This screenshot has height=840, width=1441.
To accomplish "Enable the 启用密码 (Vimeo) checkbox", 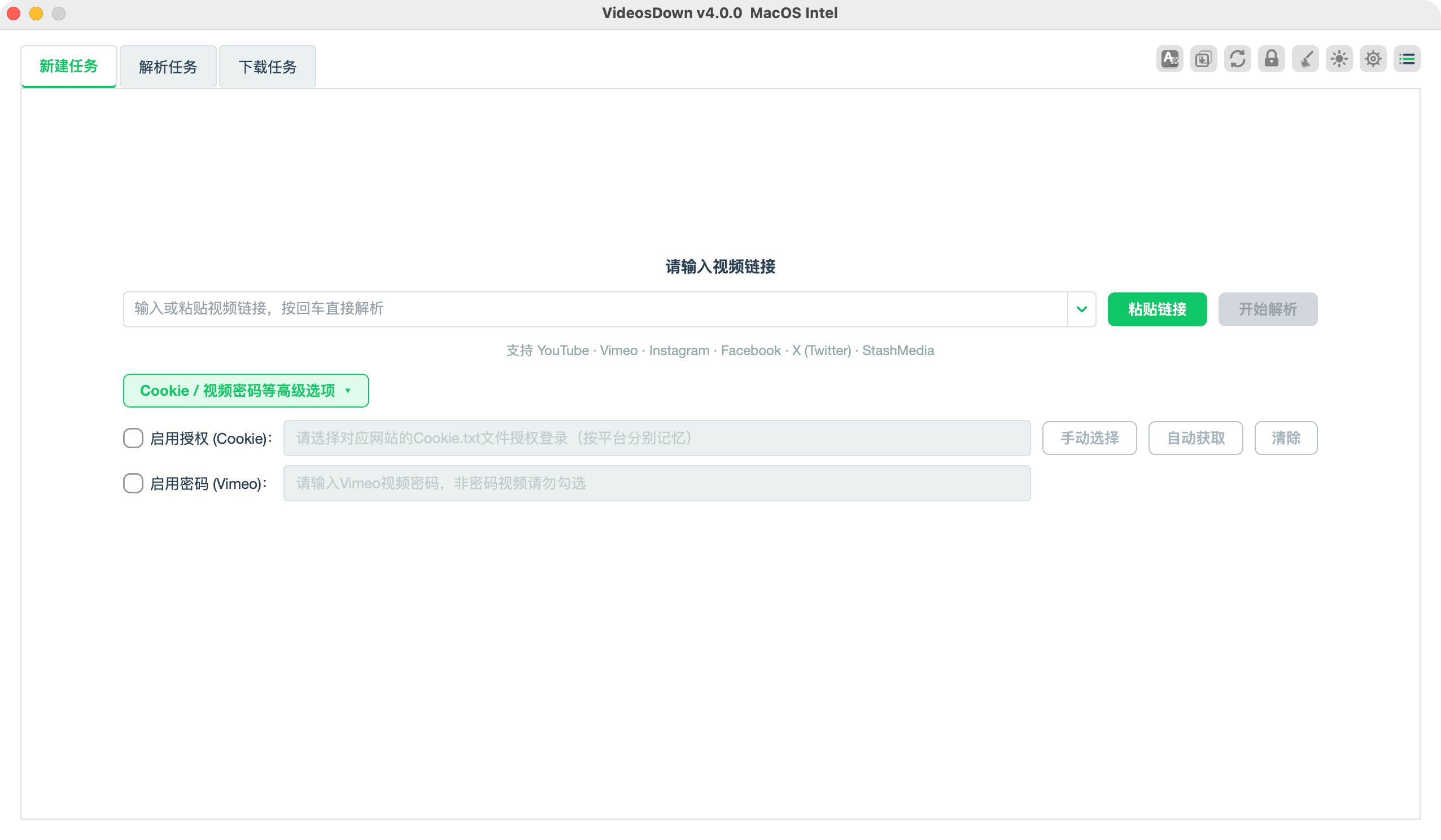I will tap(133, 483).
